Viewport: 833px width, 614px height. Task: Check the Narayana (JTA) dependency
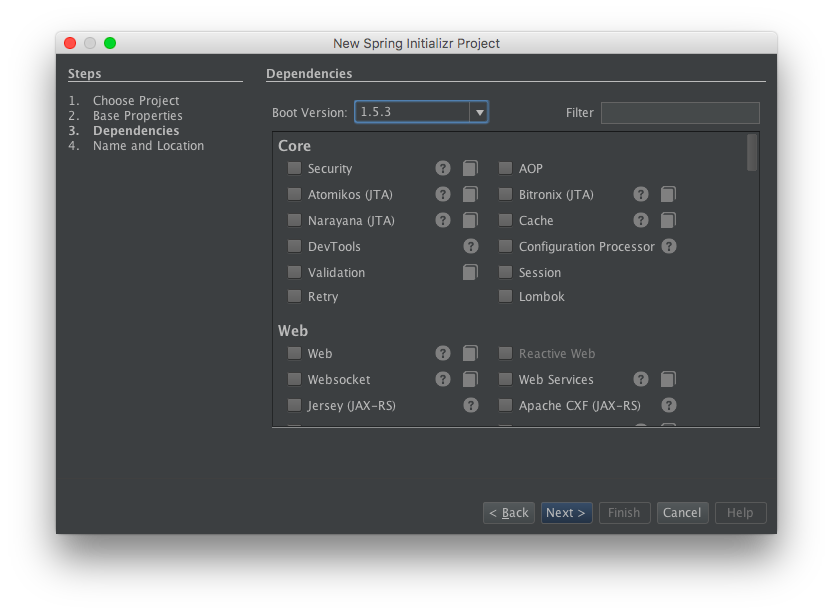(x=294, y=220)
